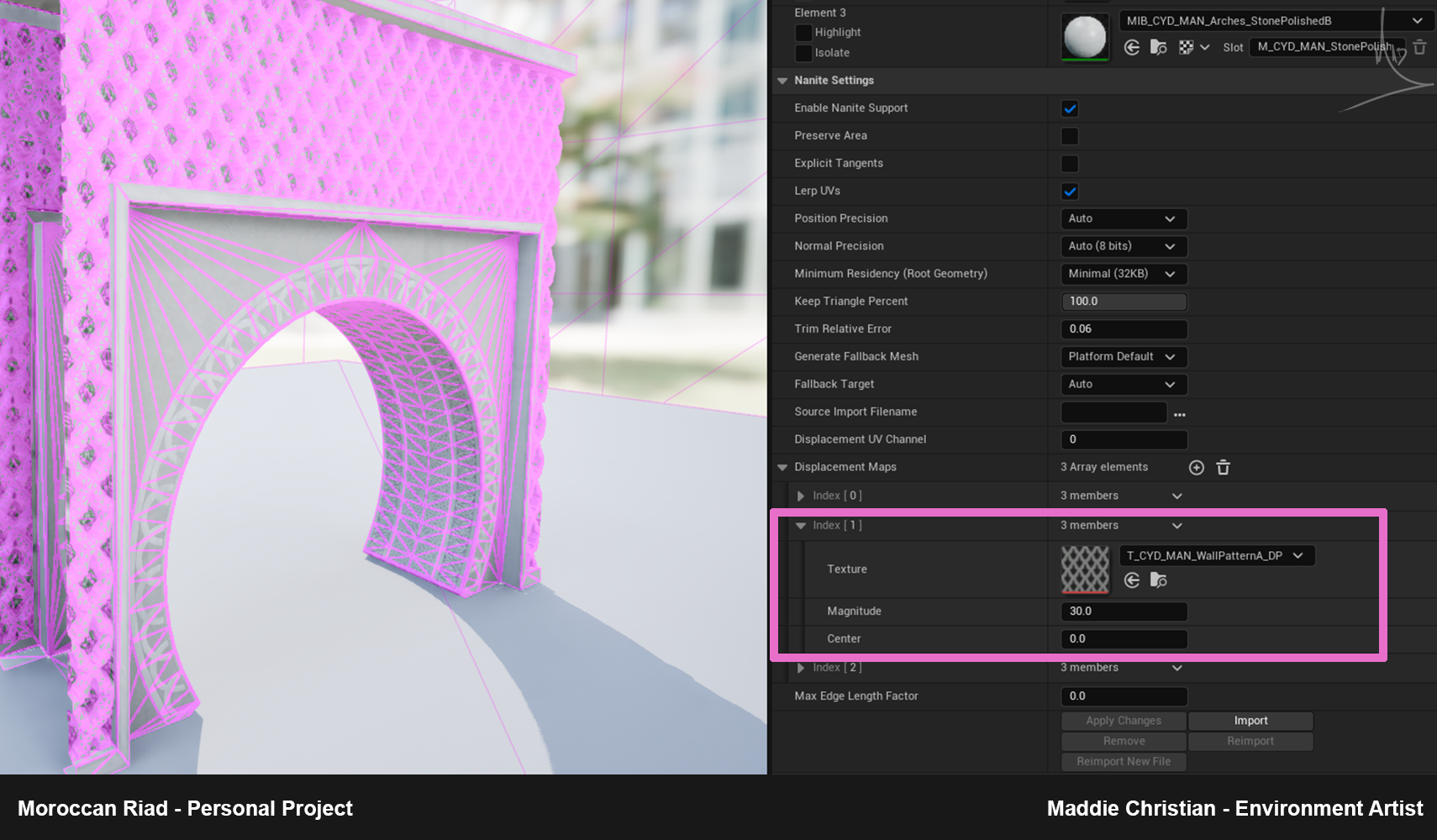
Task: Click the Import button
Action: click(1250, 721)
